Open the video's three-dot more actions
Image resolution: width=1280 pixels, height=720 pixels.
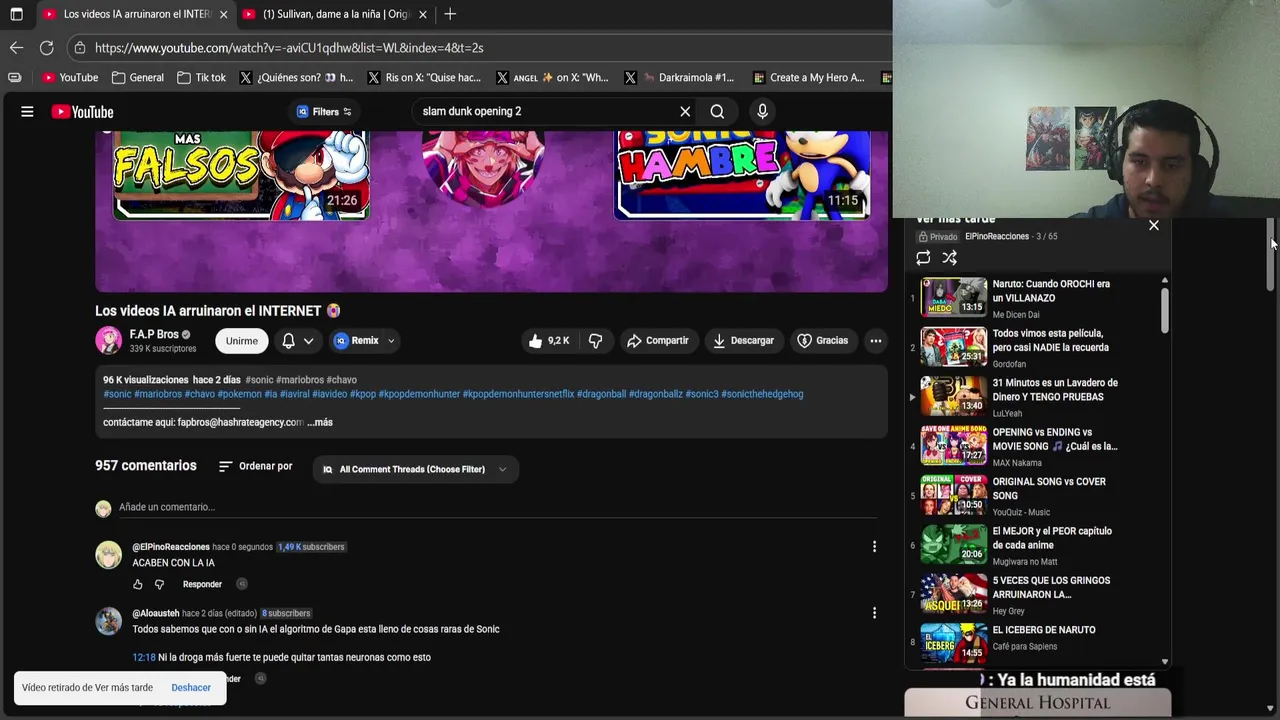(875, 341)
